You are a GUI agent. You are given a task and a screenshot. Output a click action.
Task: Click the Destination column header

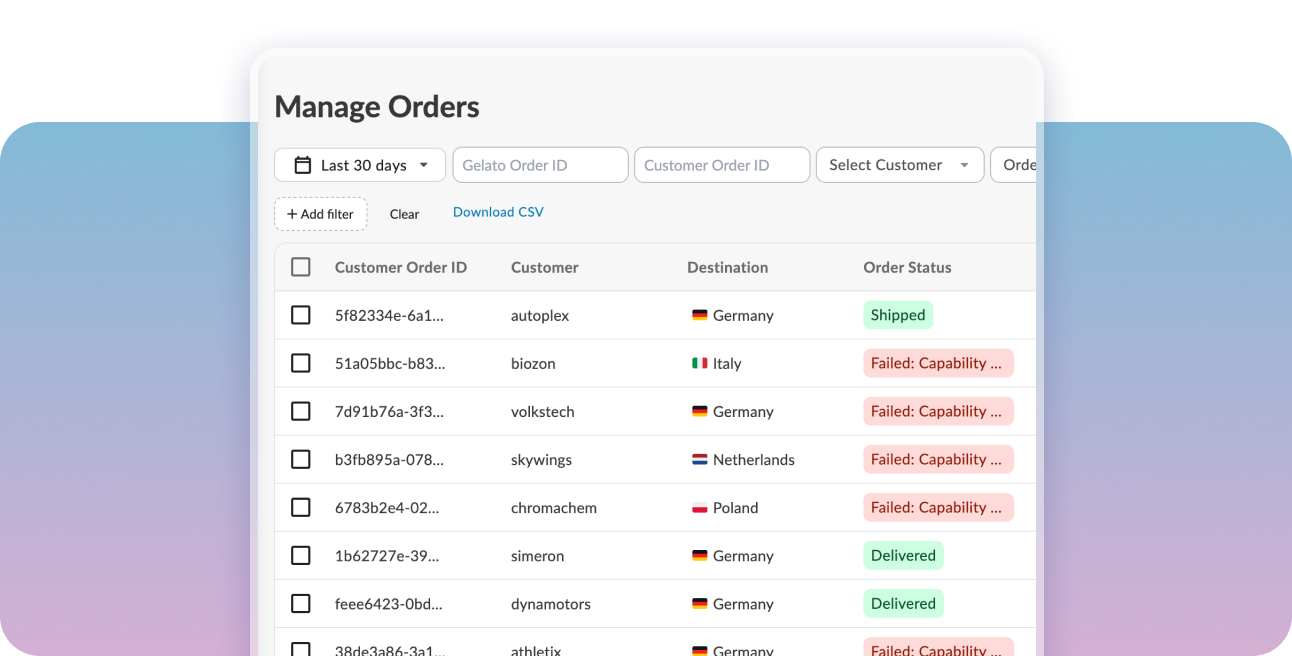(728, 267)
